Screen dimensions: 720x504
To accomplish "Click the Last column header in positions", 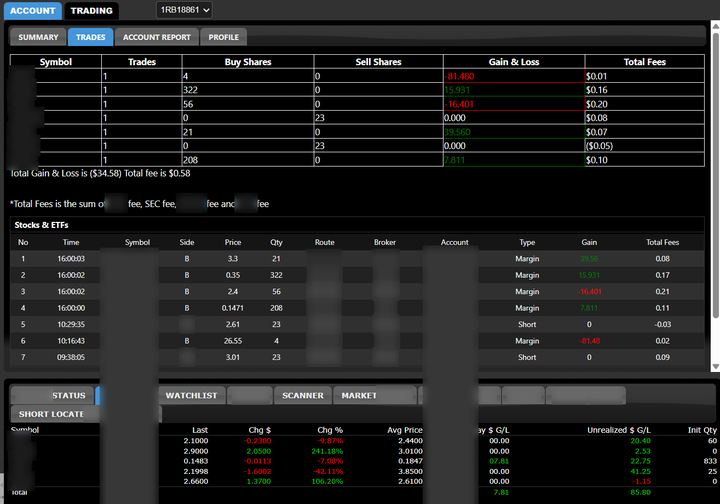I will [200, 430].
